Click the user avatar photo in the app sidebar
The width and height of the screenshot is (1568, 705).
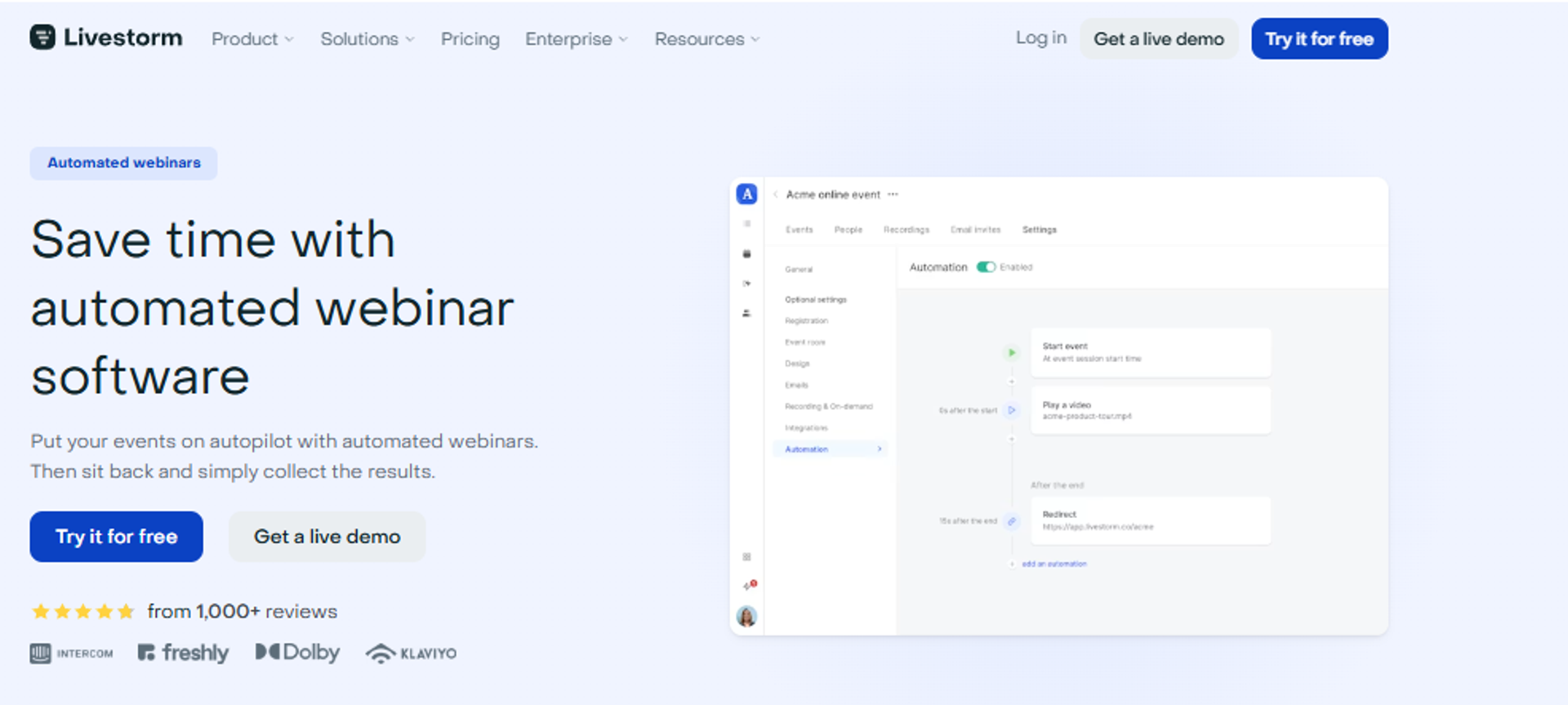point(746,617)
